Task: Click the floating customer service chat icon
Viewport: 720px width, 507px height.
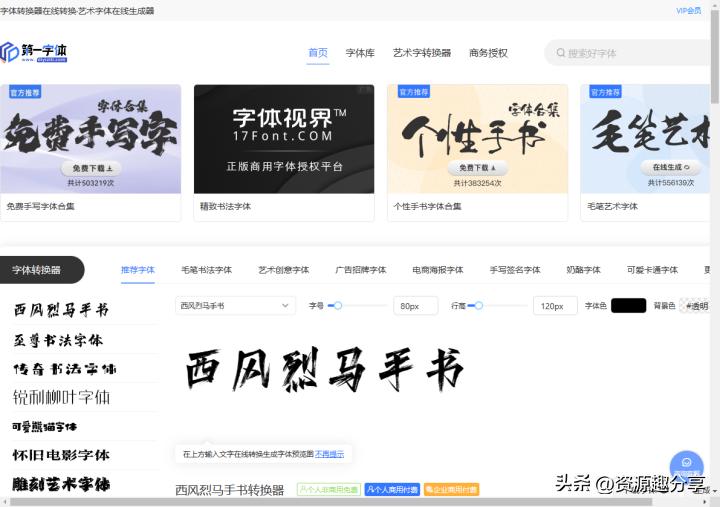Action: (686, 465)
